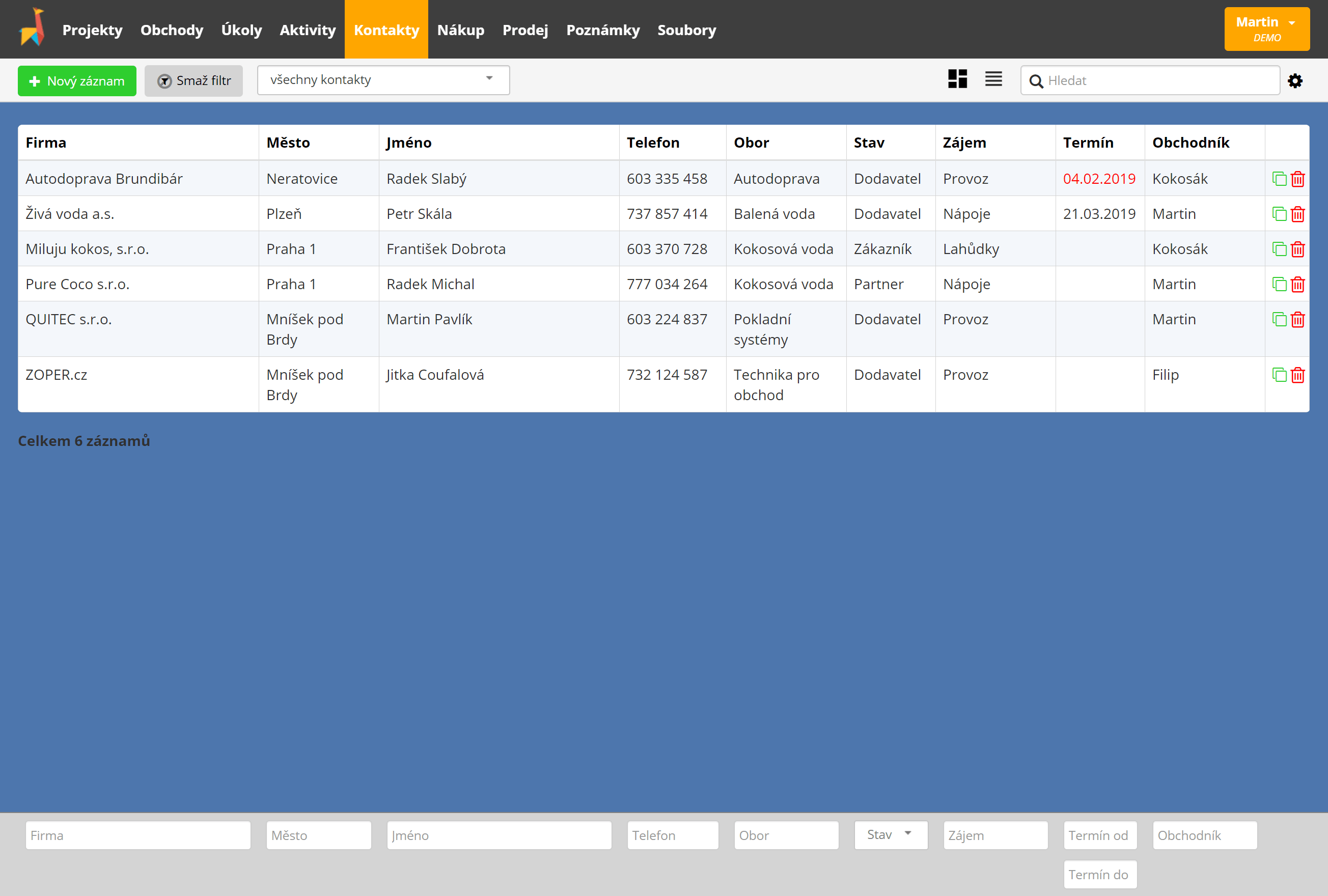Open the Soubory section
Image resolution: width=1328 pixels, height=896 pixels.
[x=686, y=30]
